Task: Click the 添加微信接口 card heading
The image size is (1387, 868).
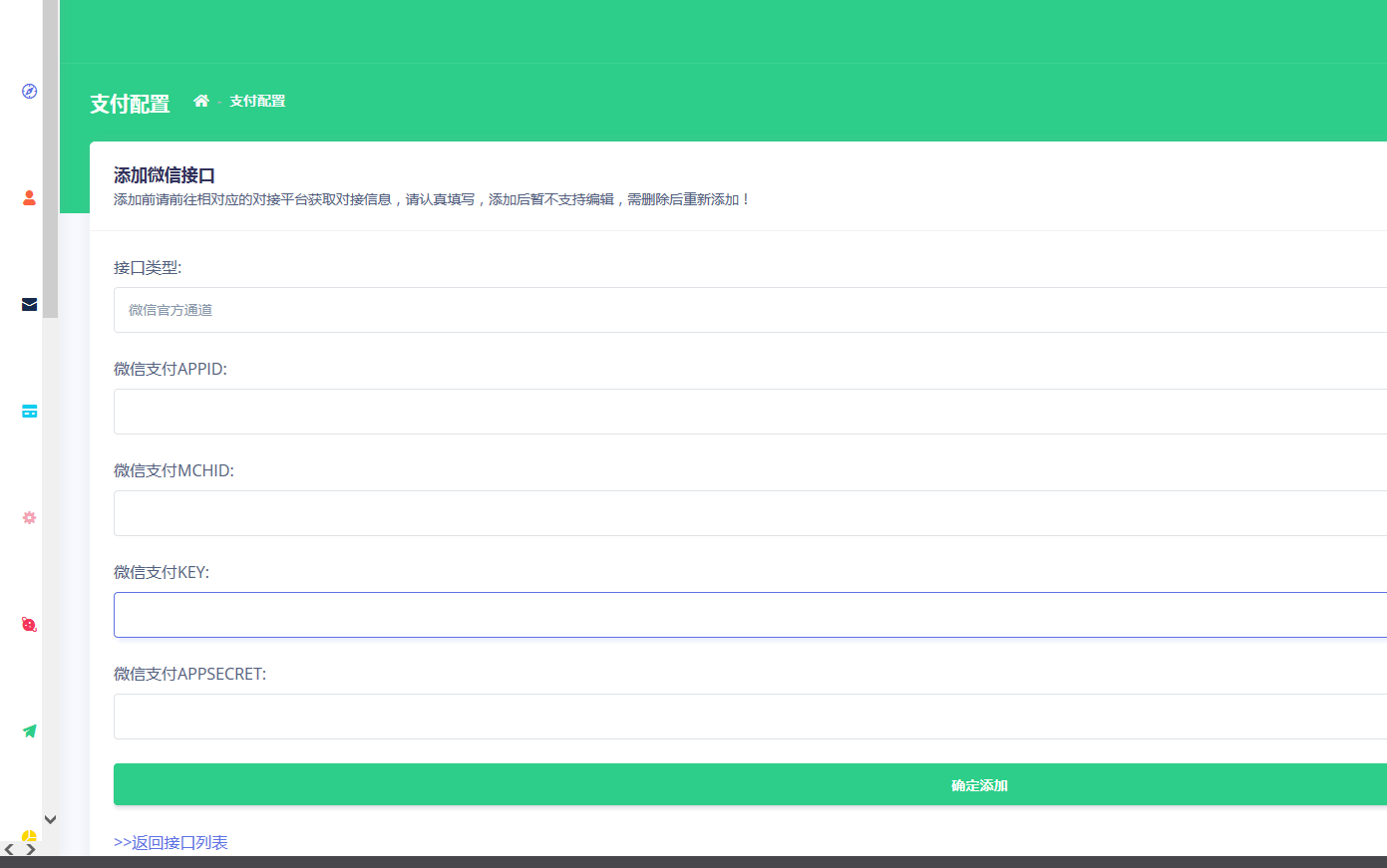Action: 165,175
